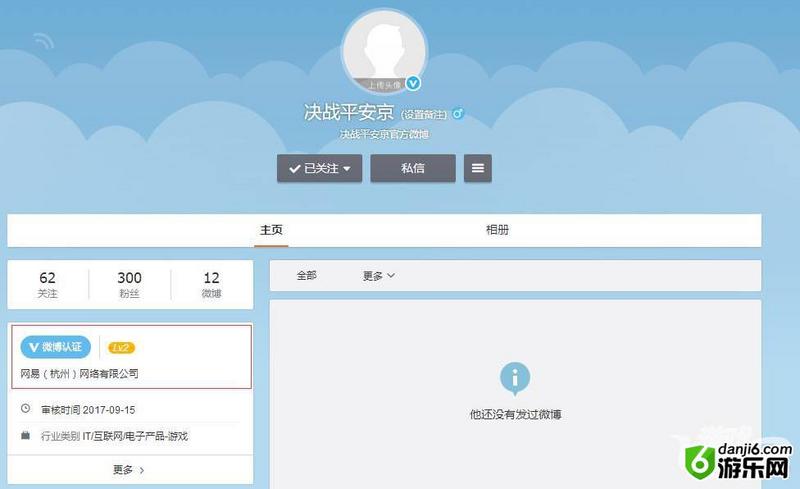This screenshot has width=800, height=489.
Task: Switch to the 相册 album tab
Action: pyautogui.click(x=497, y=230)
